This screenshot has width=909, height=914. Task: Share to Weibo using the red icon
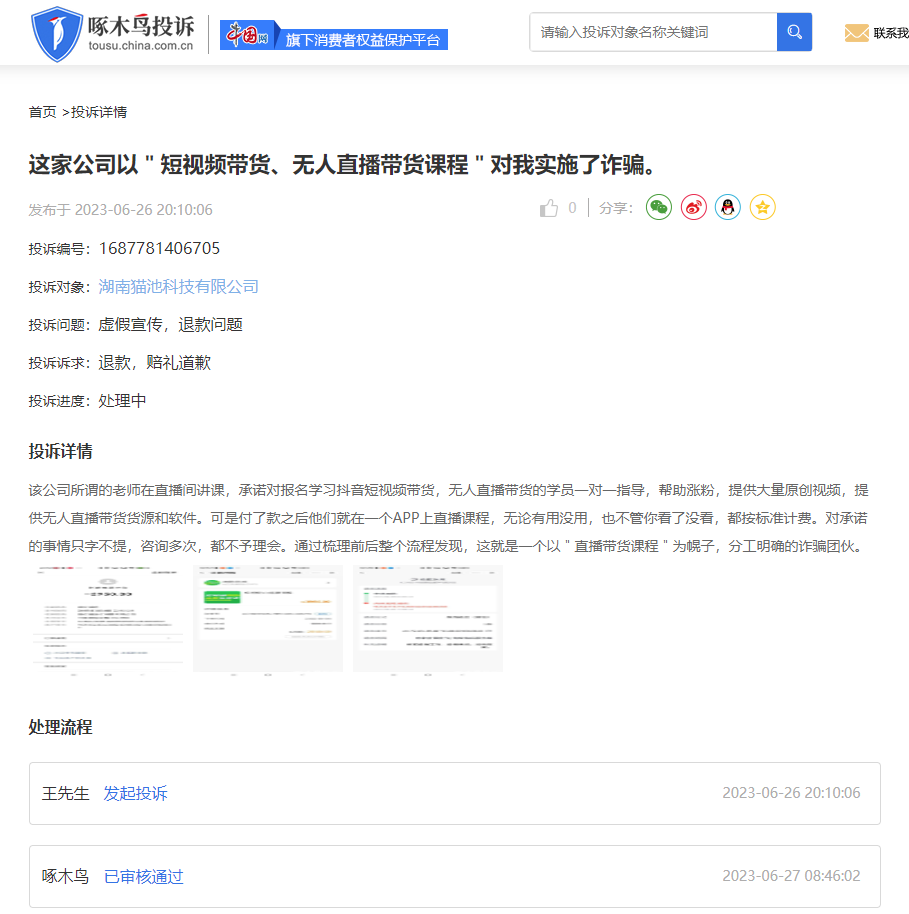coord(693,207)
